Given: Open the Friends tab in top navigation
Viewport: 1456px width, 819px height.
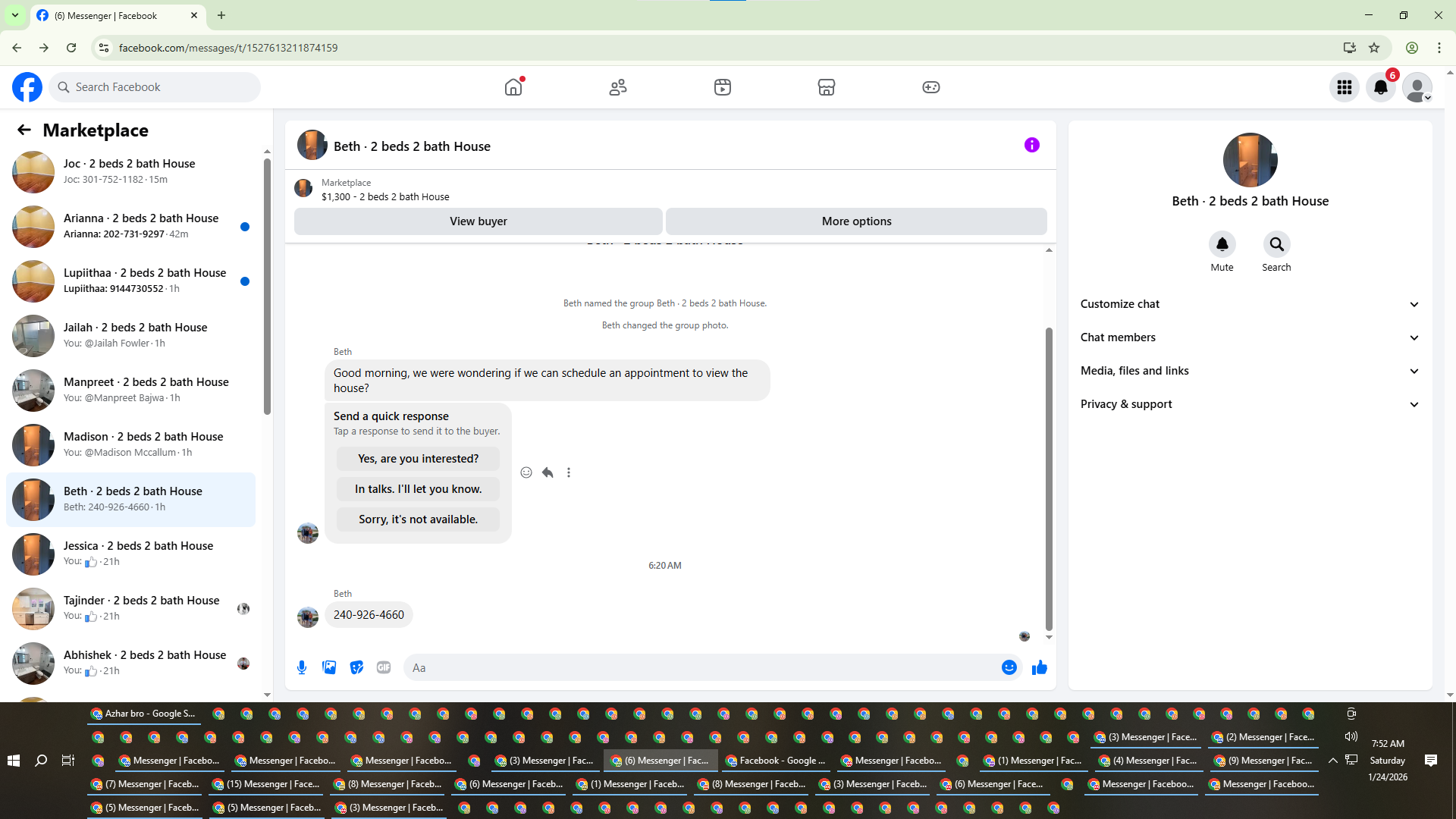Looking at the screenshot, I should click(x=618, y=87).
